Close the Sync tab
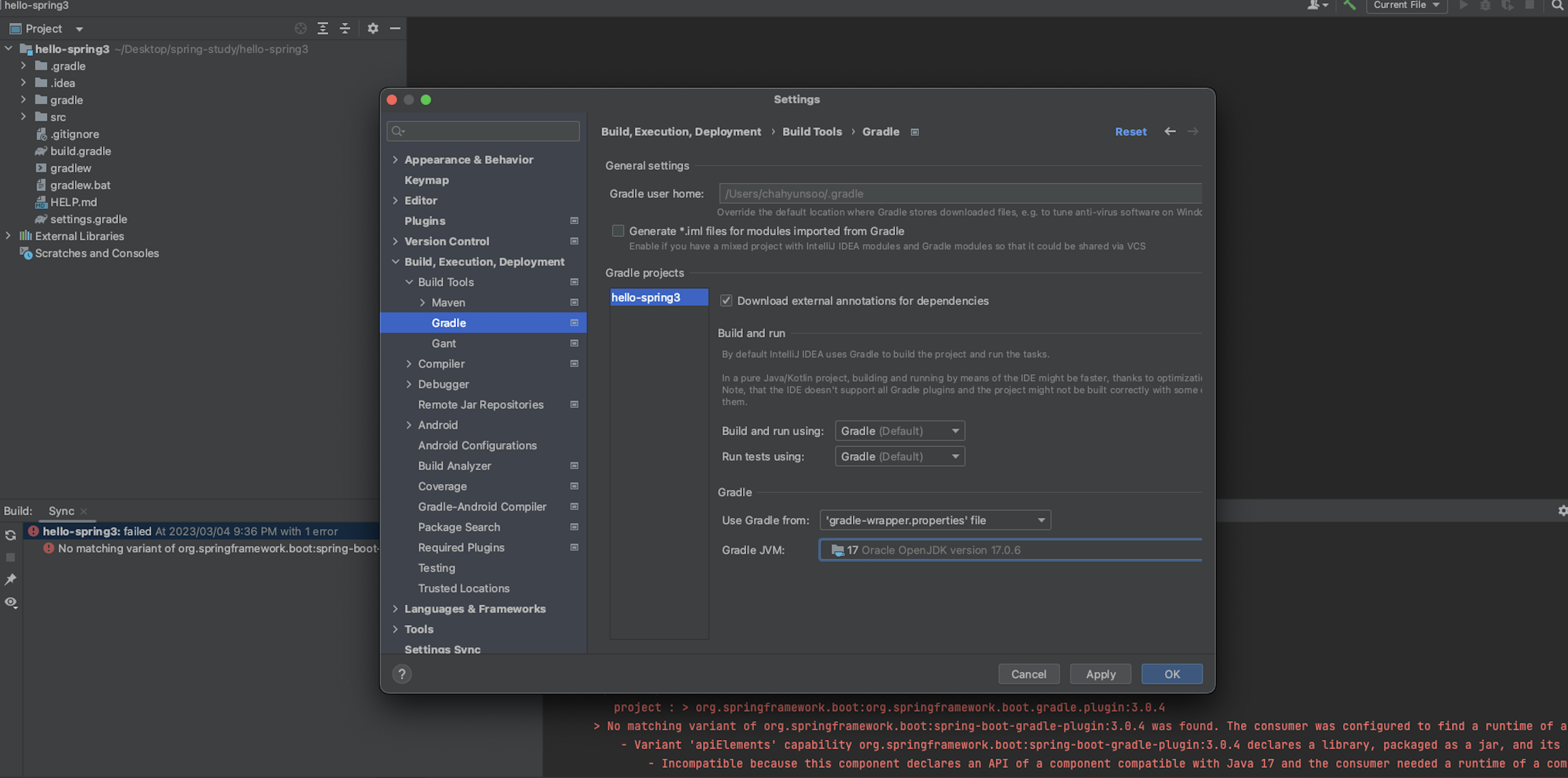This screenshot has width=1568, height=778. click(x=84, y=511)
